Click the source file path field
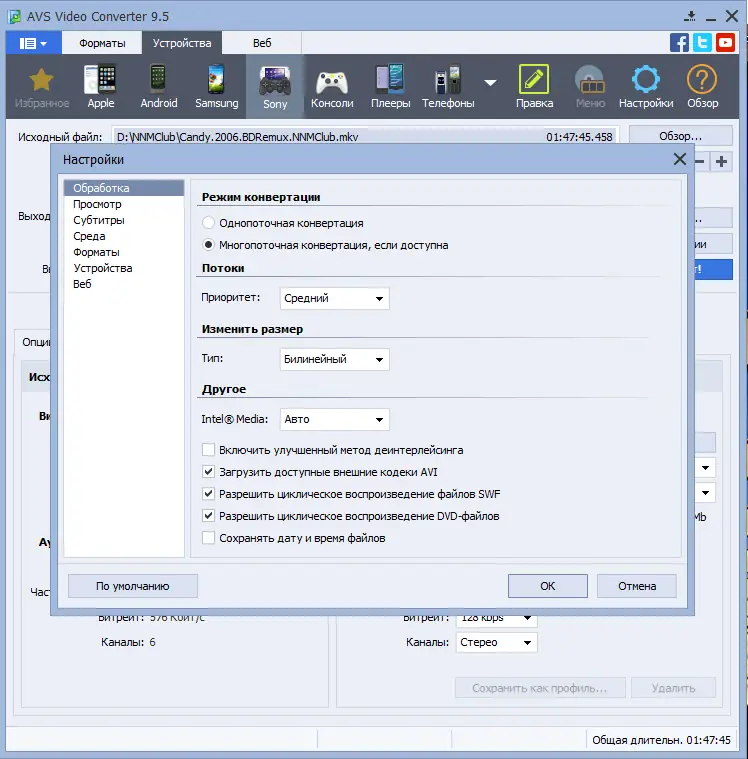Image resolution: width=748 pixels, height=759 pixels. click(365, 137)
